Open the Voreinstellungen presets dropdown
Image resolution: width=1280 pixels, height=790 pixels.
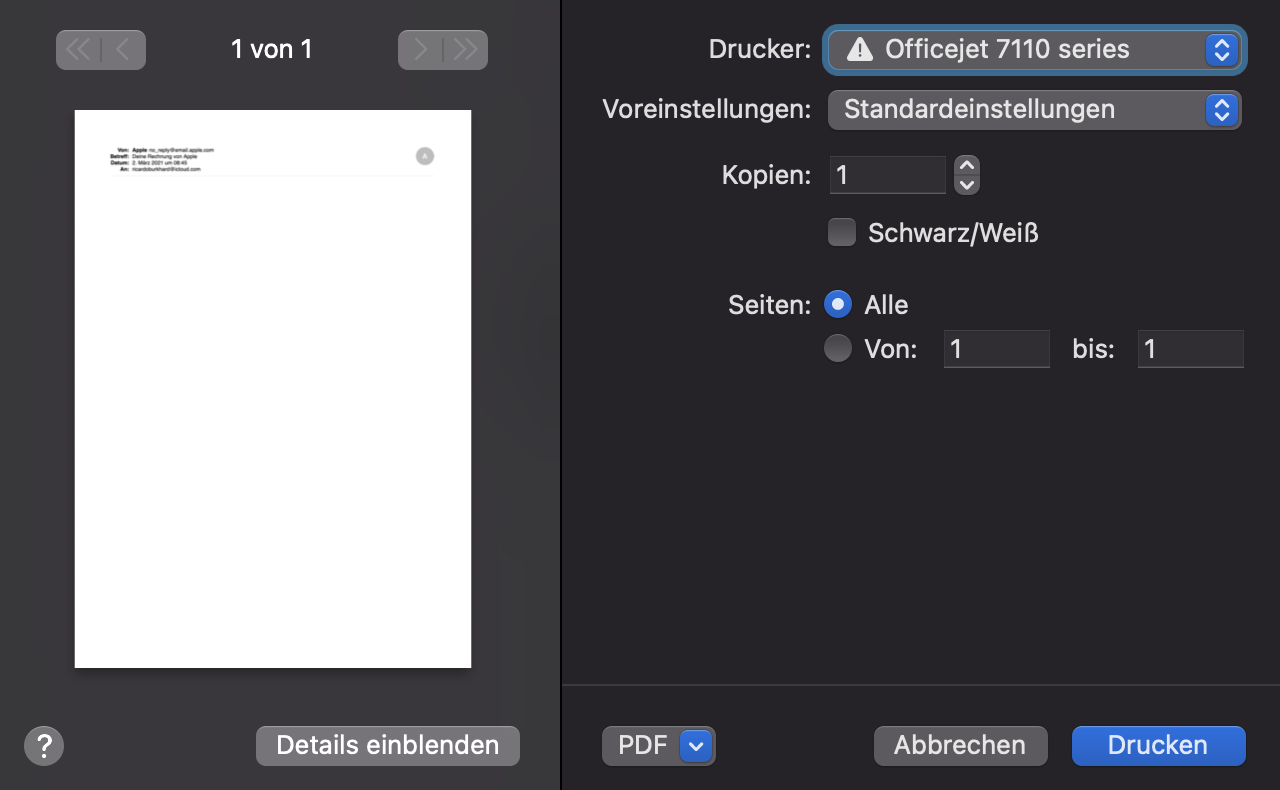[1034, 109]
